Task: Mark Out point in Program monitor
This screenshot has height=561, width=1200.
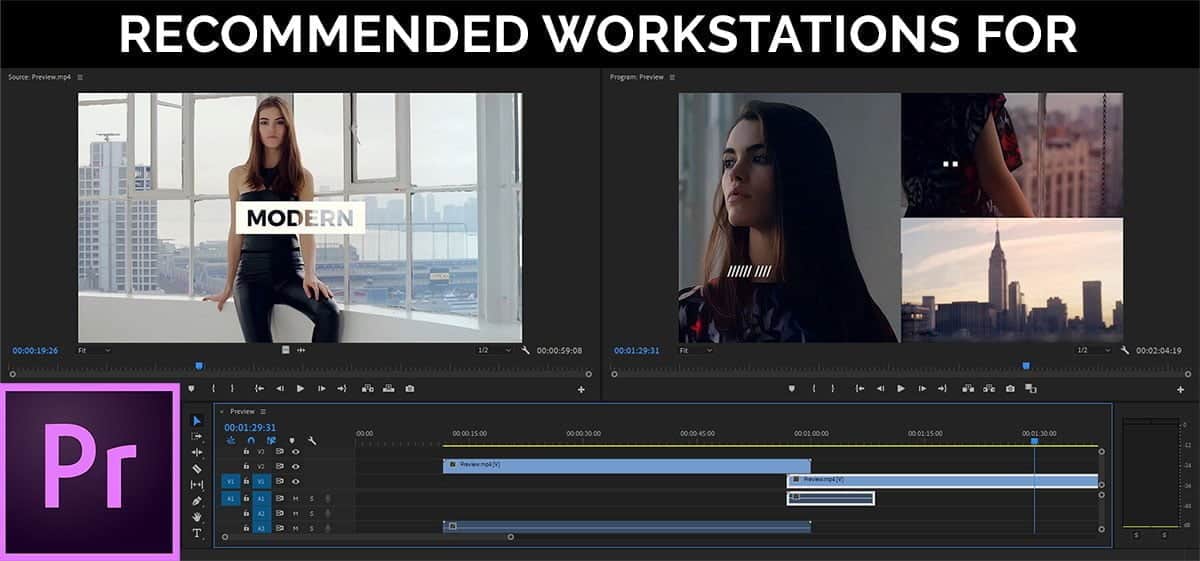Action: point(832,388)
